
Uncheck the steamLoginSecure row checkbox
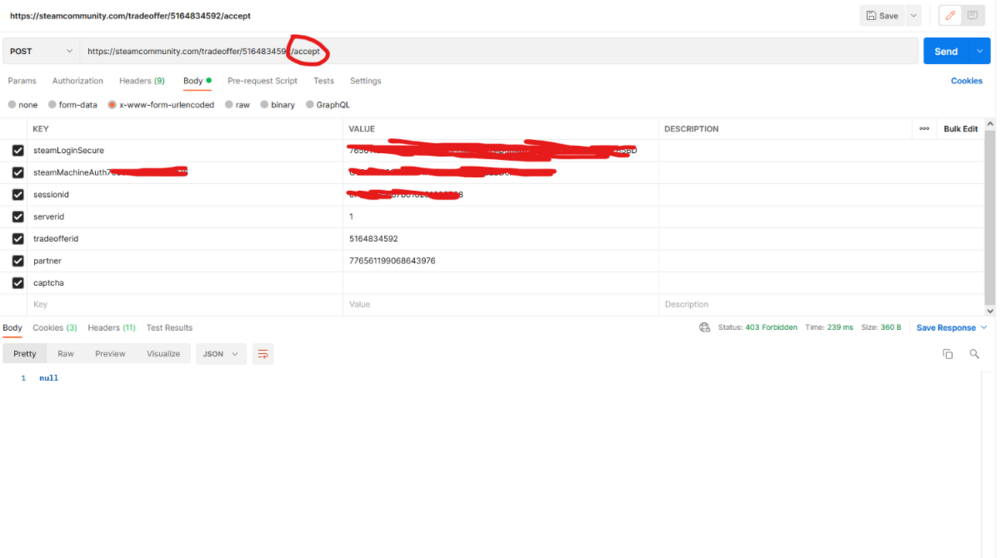point(18,151)
